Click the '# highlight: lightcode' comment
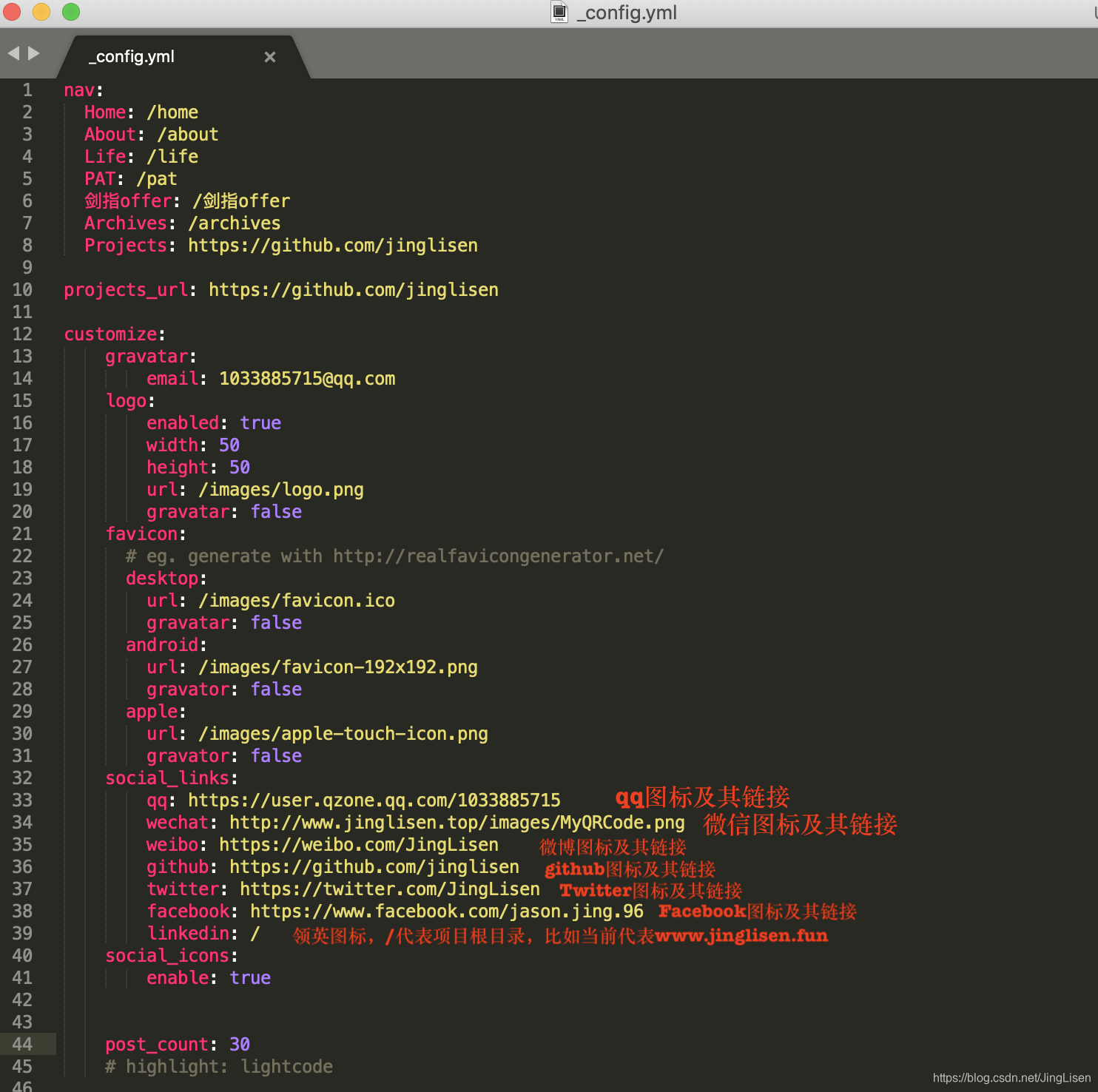1098x1092 pixels. pyautogui.click(x=219, y=1067)
